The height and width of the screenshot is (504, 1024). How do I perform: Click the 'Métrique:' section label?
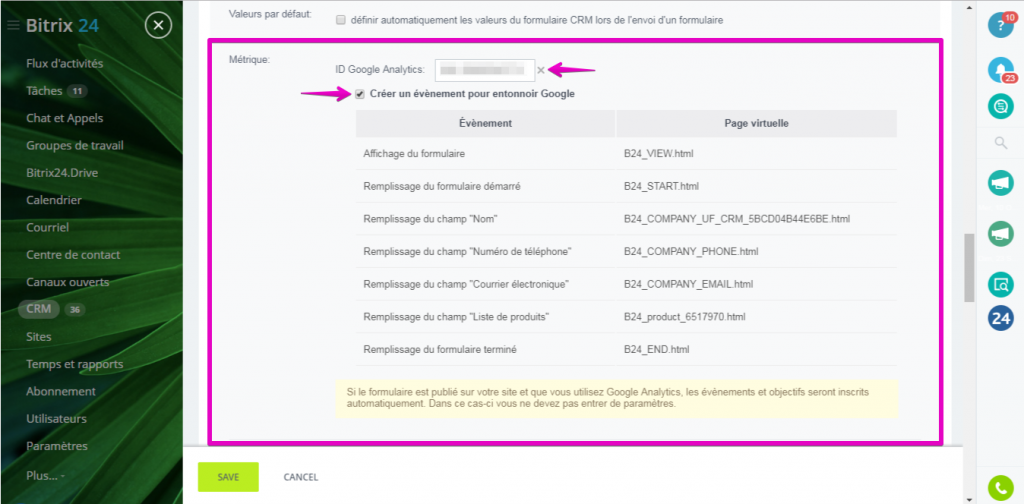(x=249, y=59)
